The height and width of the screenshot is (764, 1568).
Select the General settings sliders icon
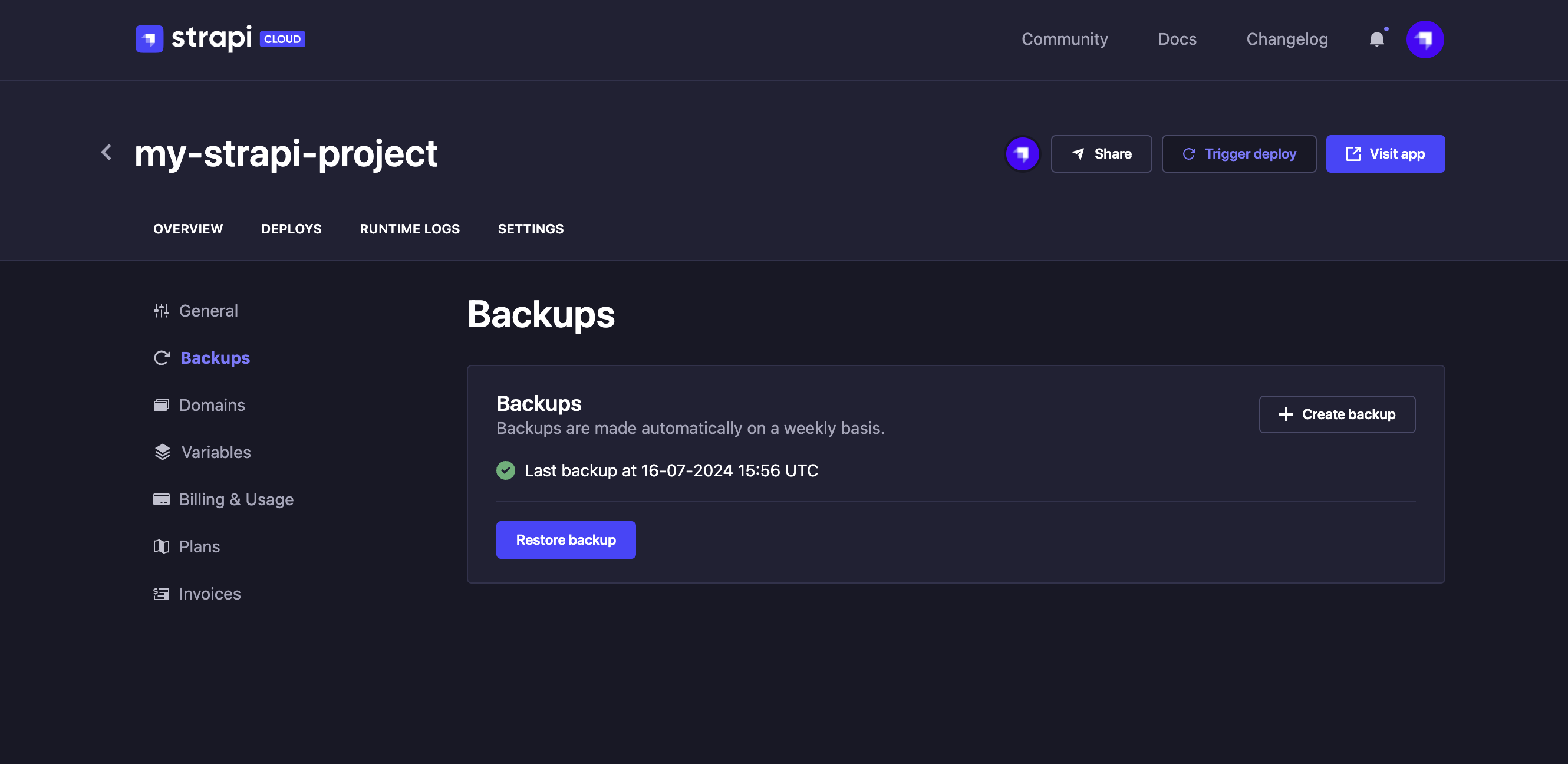click(x=162, y=311)
